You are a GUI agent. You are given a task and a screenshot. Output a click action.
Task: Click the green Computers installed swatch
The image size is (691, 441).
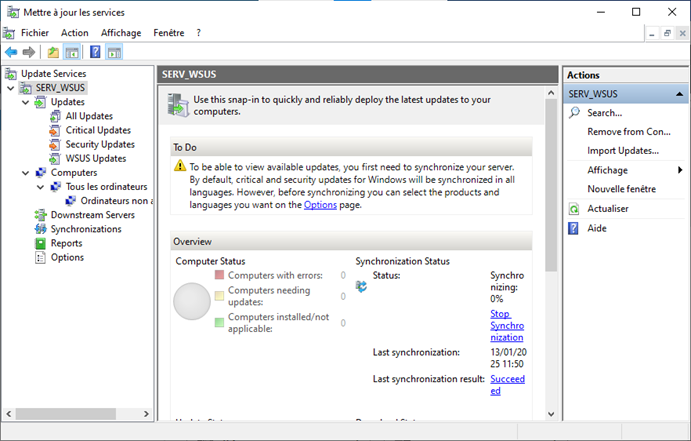pyautogui.click(x=219, y=322)
